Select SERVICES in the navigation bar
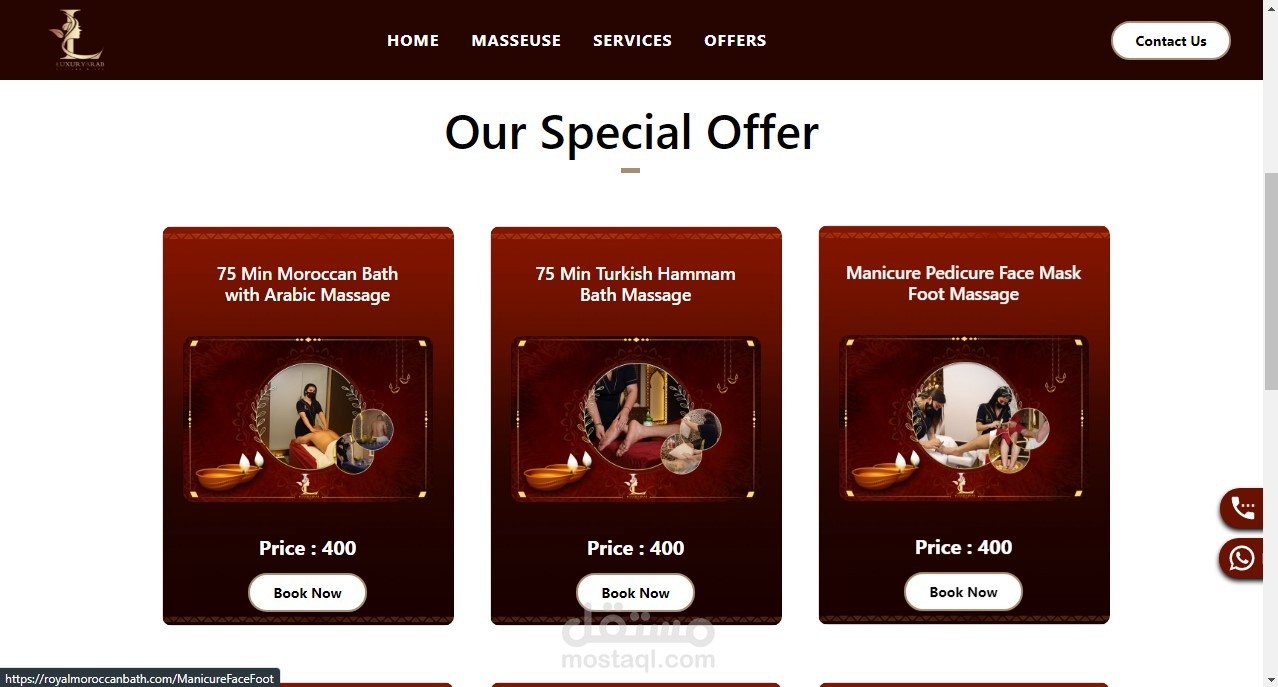Viewport: 1278px width, 687px height. [632, 40]
